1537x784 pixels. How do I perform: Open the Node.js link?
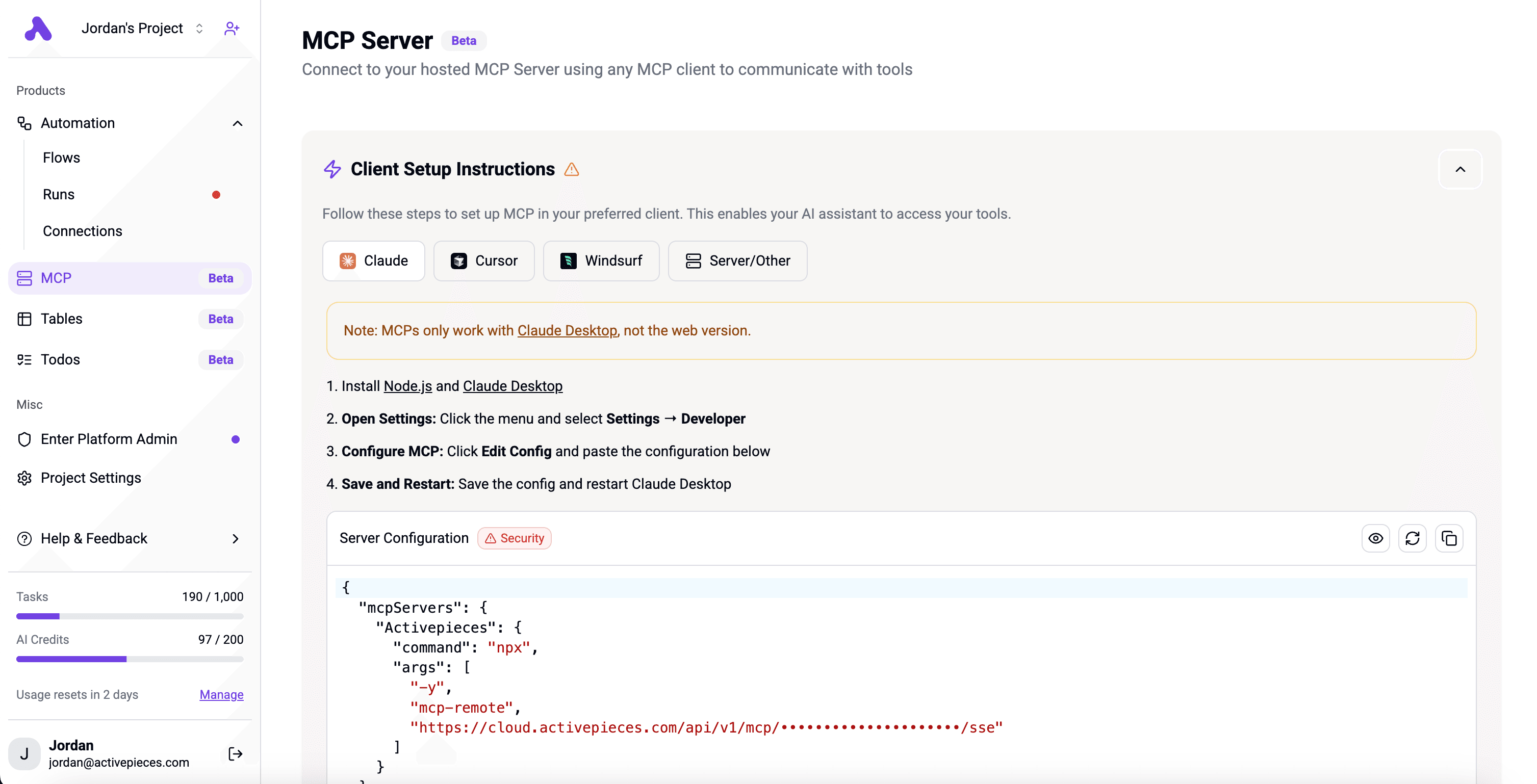coord(407,386)
